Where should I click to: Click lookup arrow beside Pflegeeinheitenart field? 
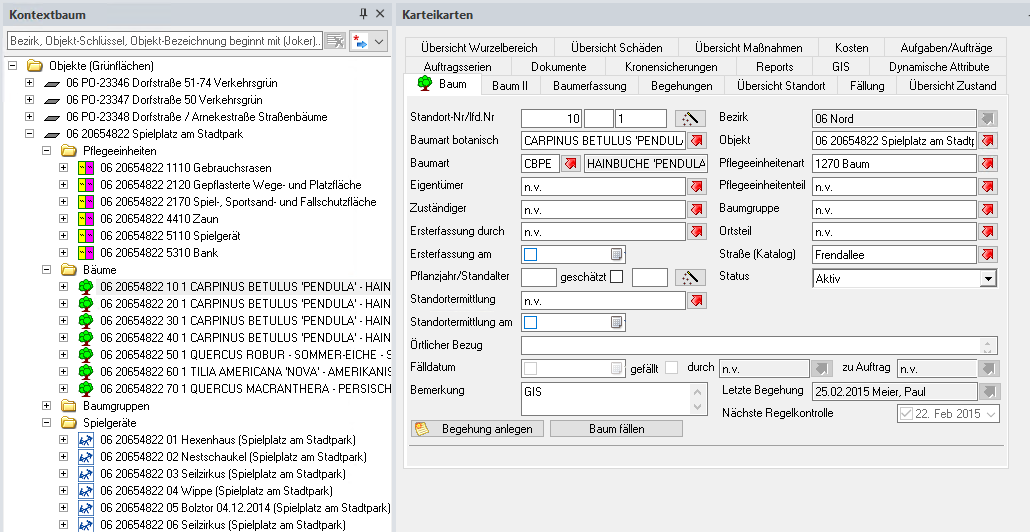[988, 163]
